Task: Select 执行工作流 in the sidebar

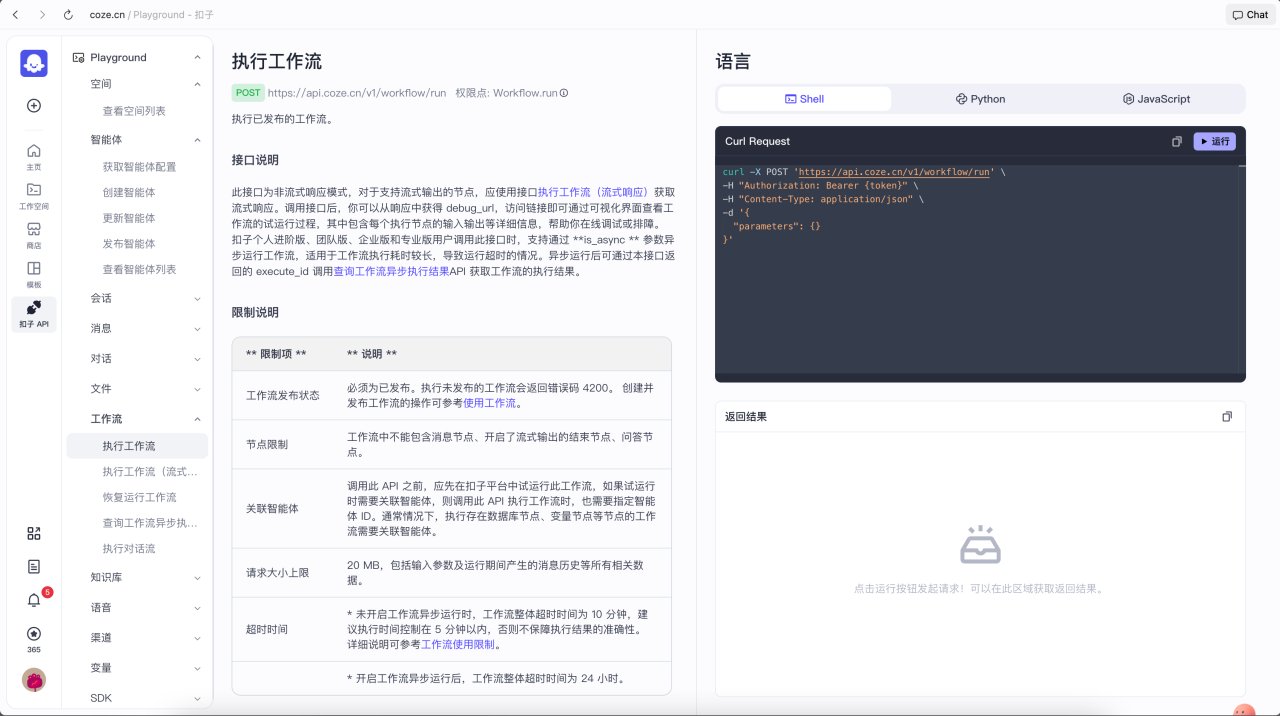Action: [x=137, y=446]
